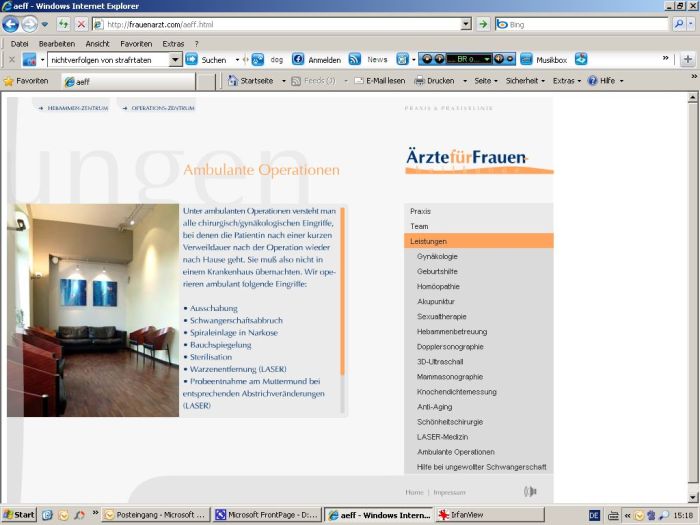The width and height of the screenshot is (700, 525).
Task: Click the Hilfe question mark icon
Action: tap(592, 81)
